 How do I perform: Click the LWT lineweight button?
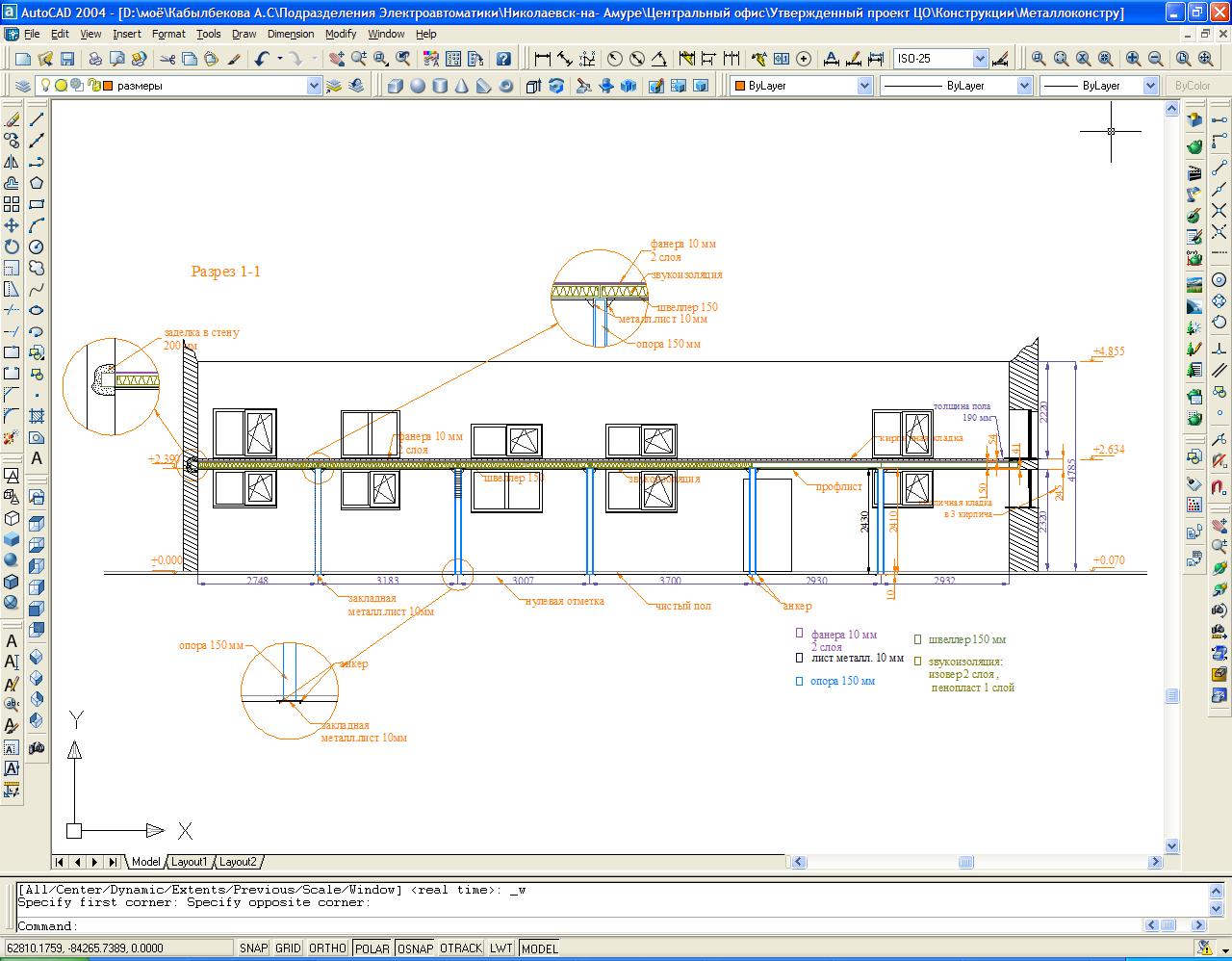[x=500, y=948]
